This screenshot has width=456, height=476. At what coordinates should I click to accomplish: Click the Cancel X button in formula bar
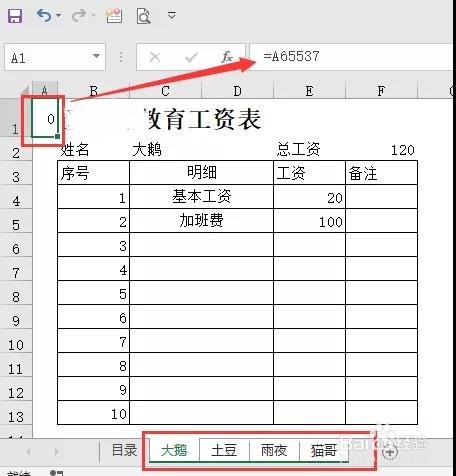click(155, 57)
